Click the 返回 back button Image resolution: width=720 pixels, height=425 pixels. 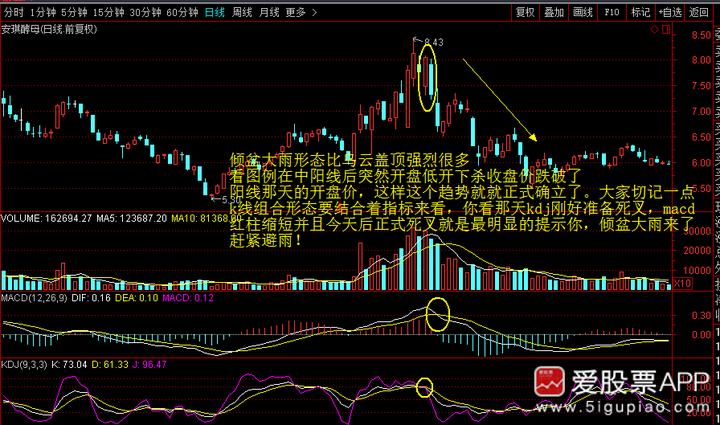pyautogui.click(x=698, y=12)
